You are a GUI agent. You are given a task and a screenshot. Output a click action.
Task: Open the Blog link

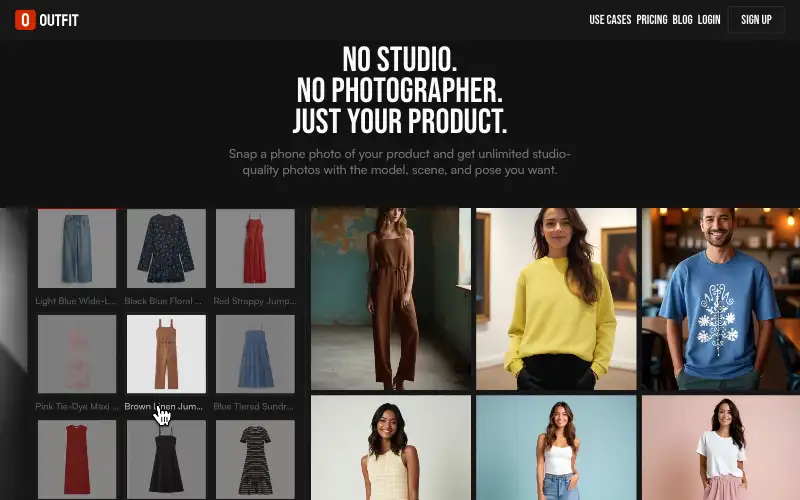pos(682,20)
